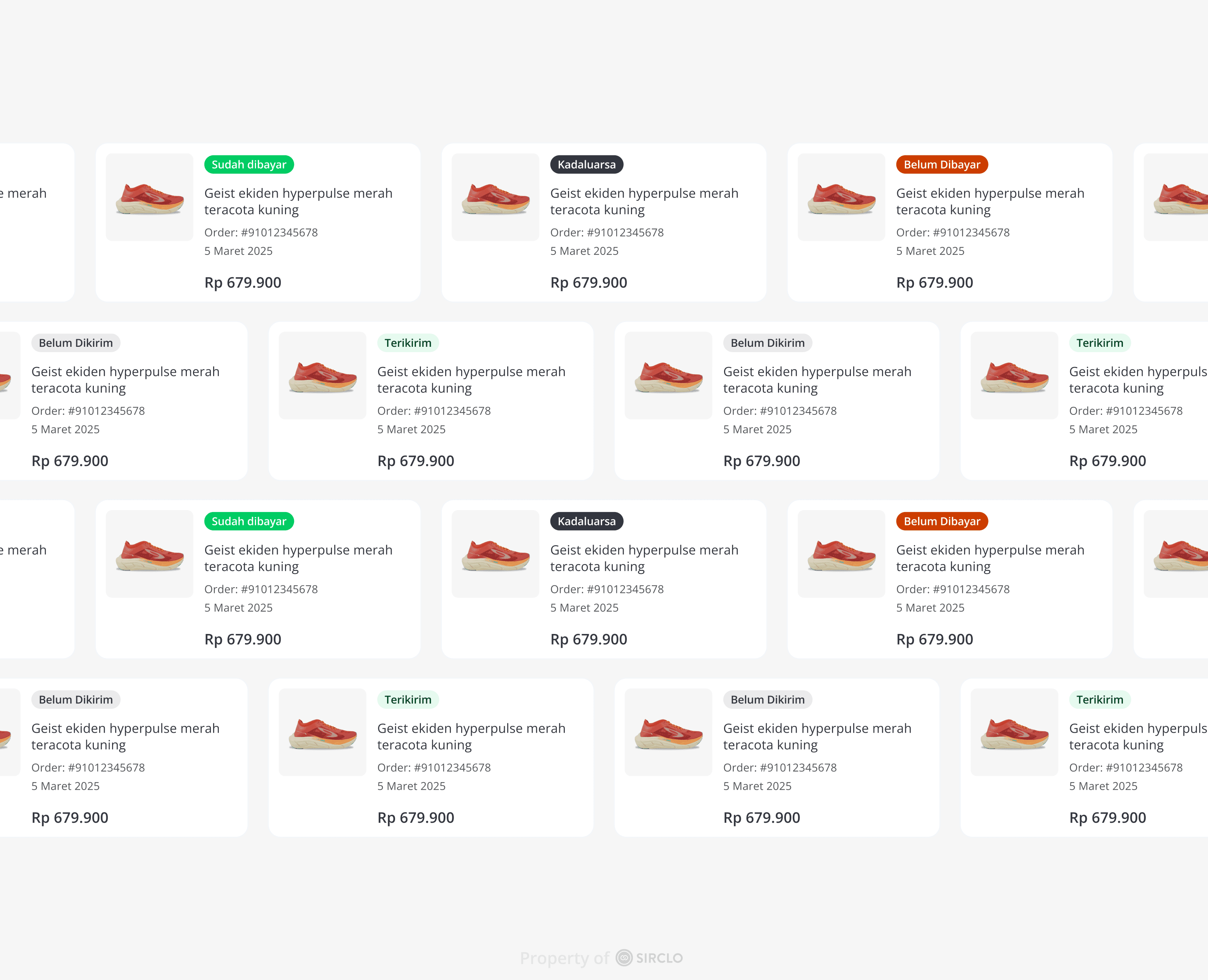Click the third-row 'Kadaluarsa' dark badge
The image size is (1208, 980).
coord(587,521)
